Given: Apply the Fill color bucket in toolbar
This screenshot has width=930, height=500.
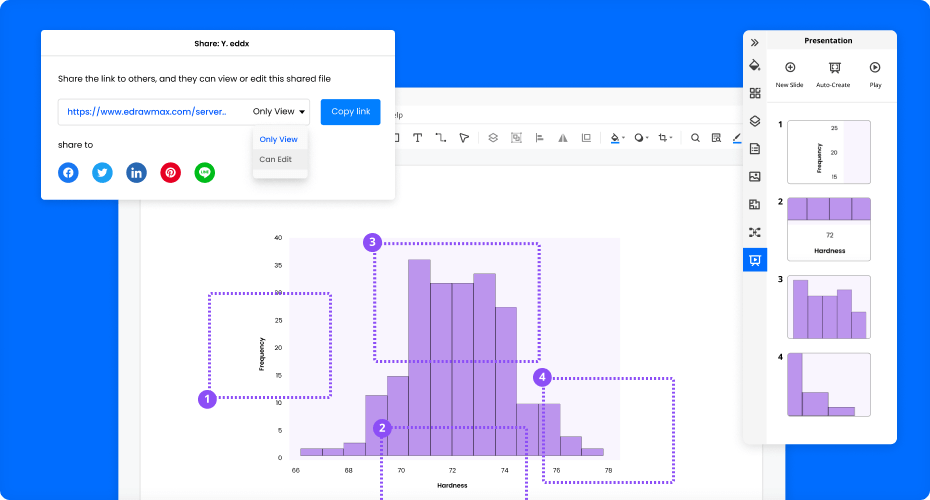Looking at the screenshot, I should [615, 138].
